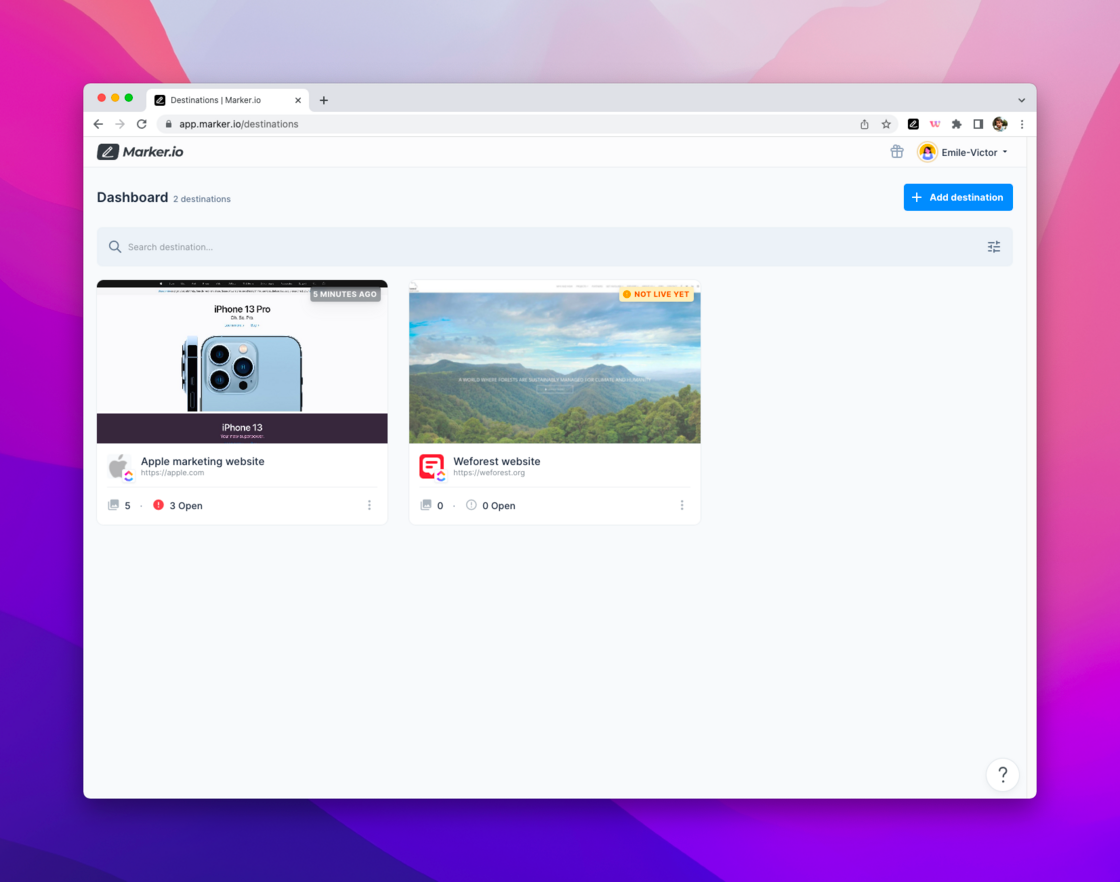Open the help question mark button
This screenshot has width=1120, height=882.
pos(1002,775)
